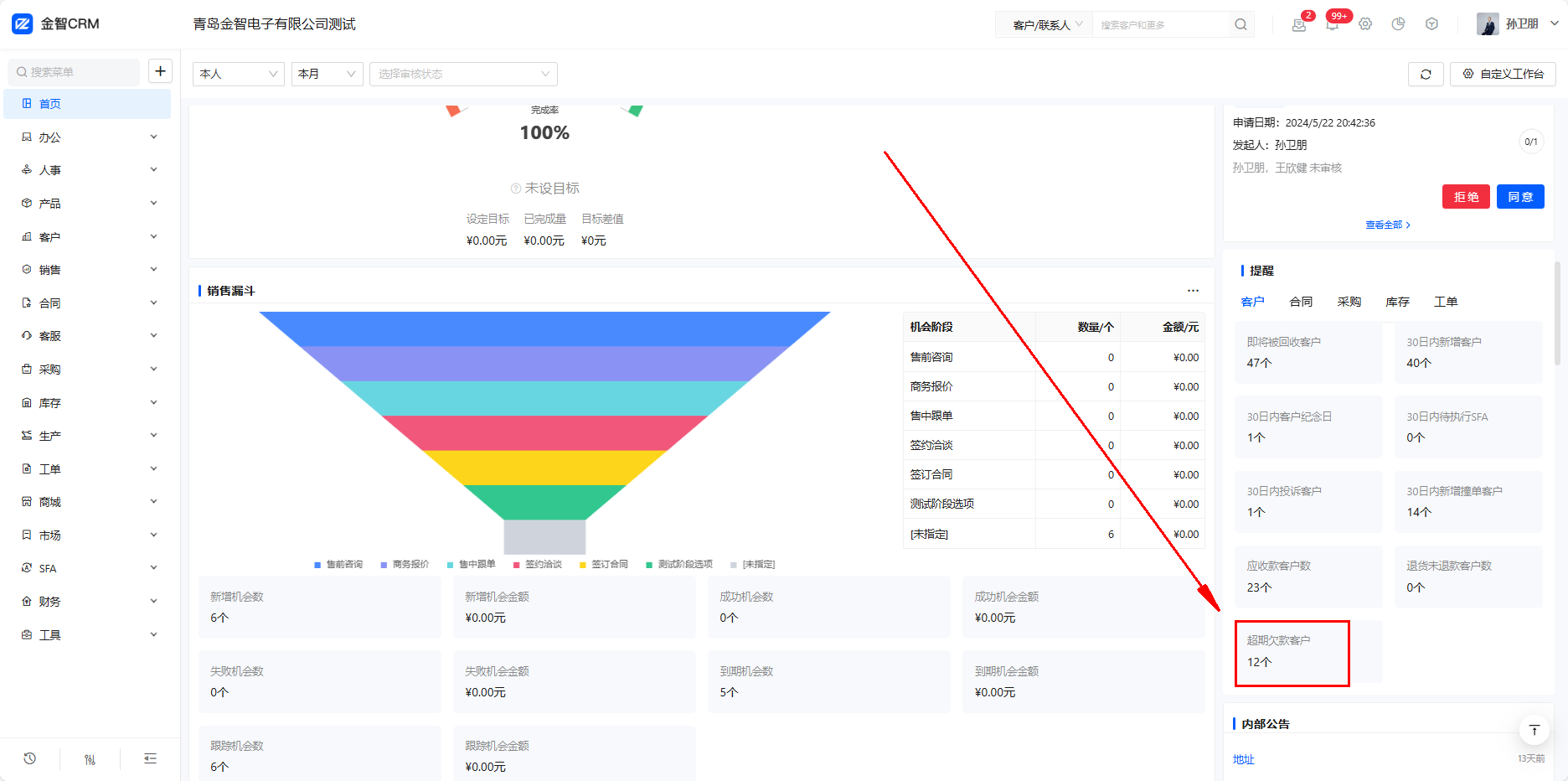This screenshot has height=781, width=1568.
Task: Open the 地址 announcement link
Action: (x=1244, y=759)
